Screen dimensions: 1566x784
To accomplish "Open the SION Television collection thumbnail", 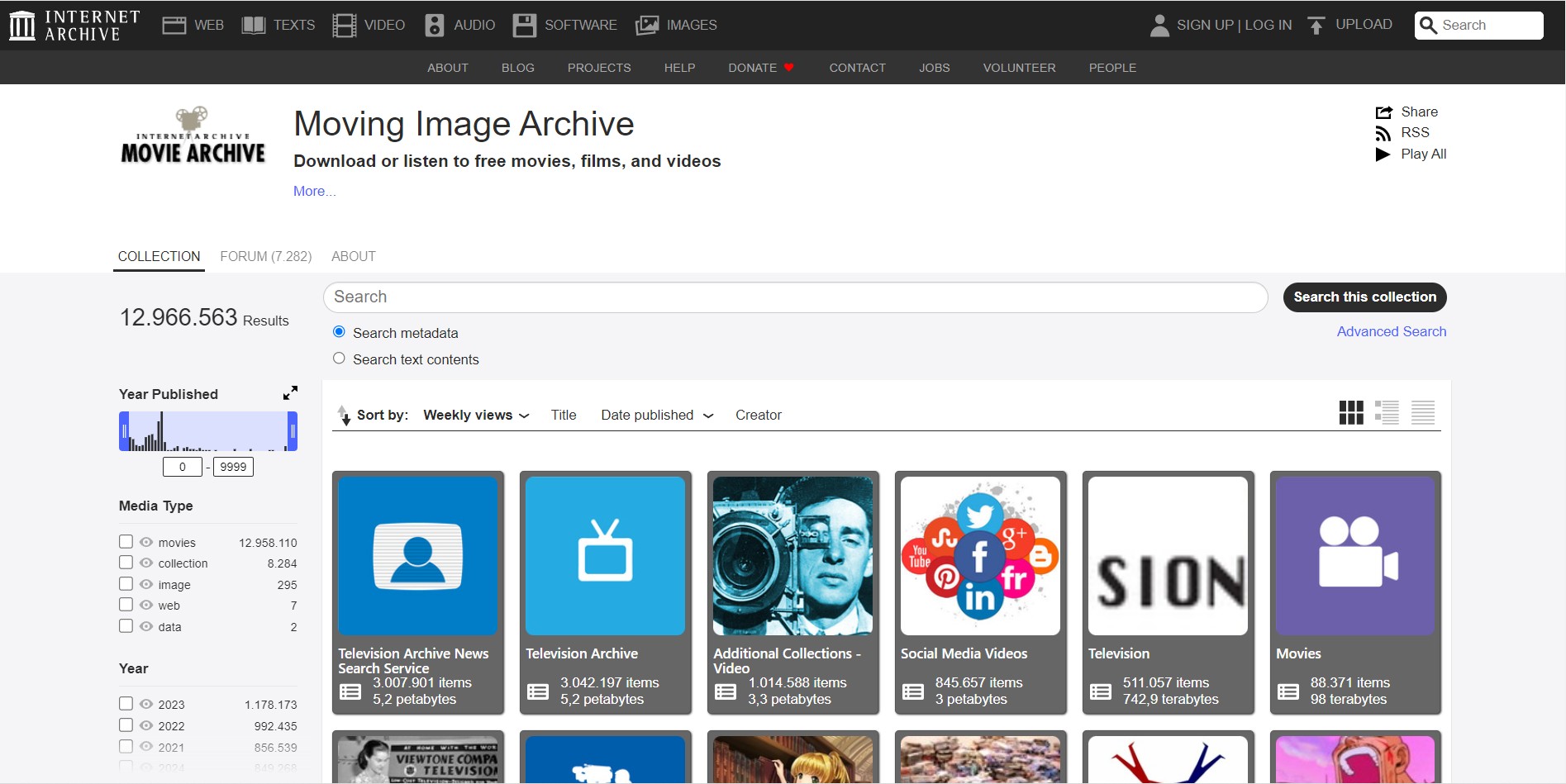I will 1169,556.
